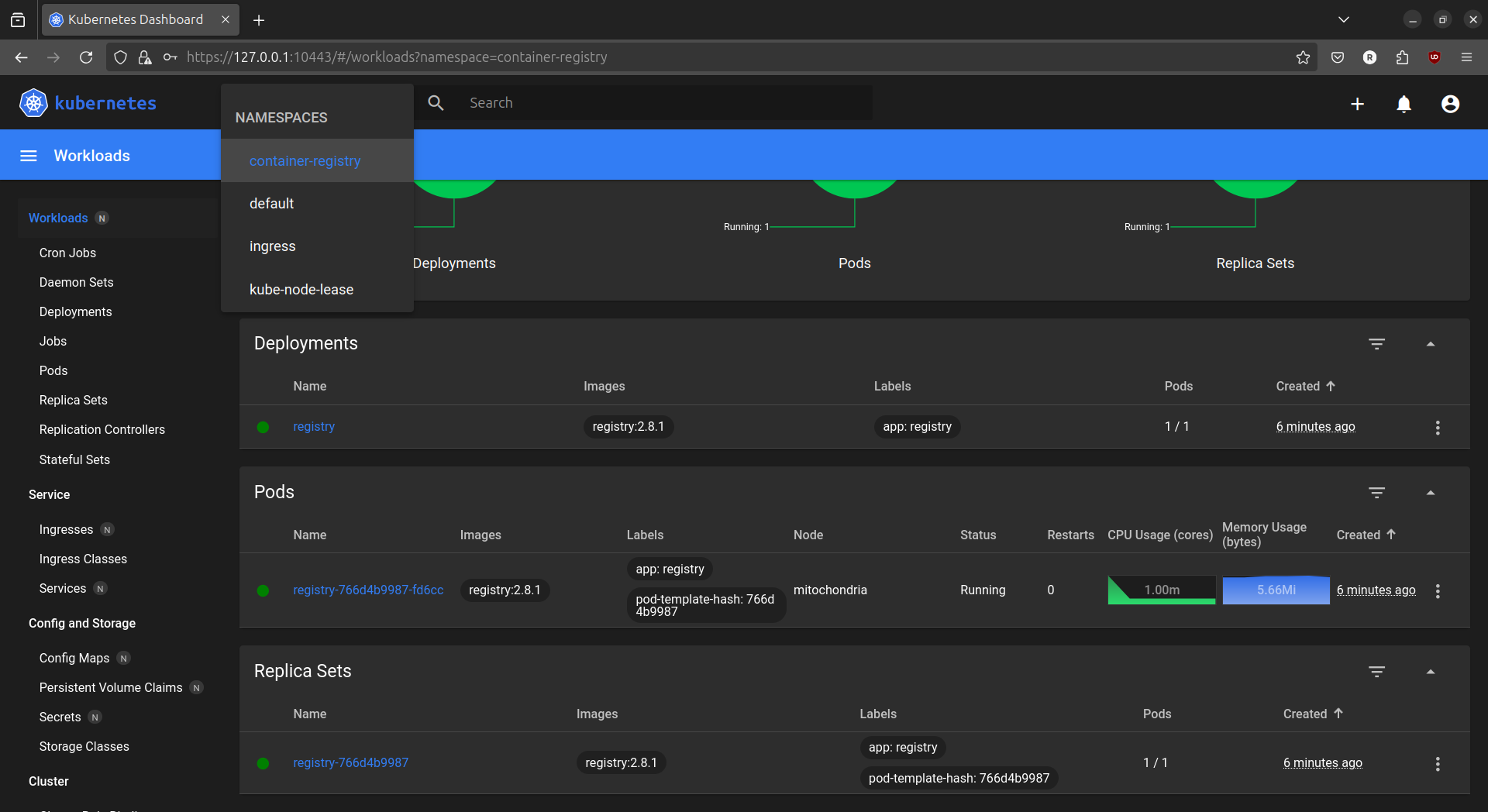Select container-registry namespace
Viewport: 1488px width, 812px height.
[317, 161]
